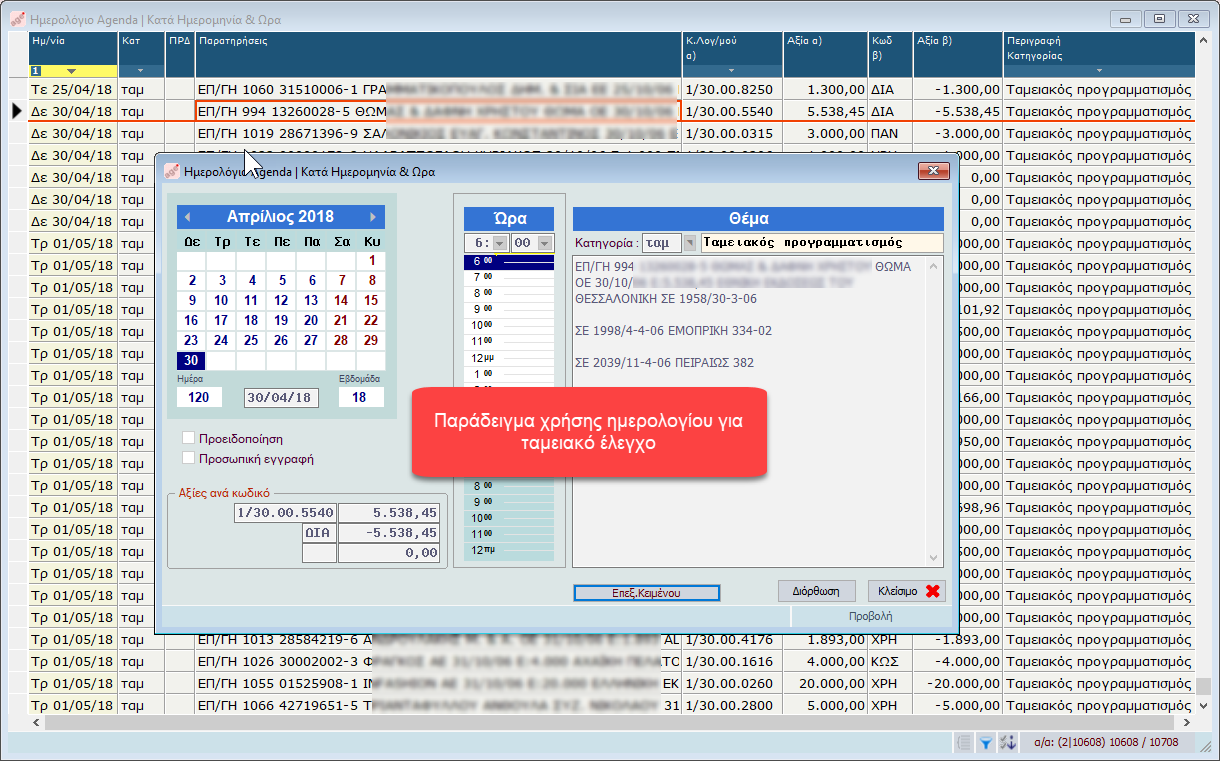This screenshot has width=1220, height=761.
Task: Select April 13 in the calendar
Action: pyautogui.click(x=311, y=301)
